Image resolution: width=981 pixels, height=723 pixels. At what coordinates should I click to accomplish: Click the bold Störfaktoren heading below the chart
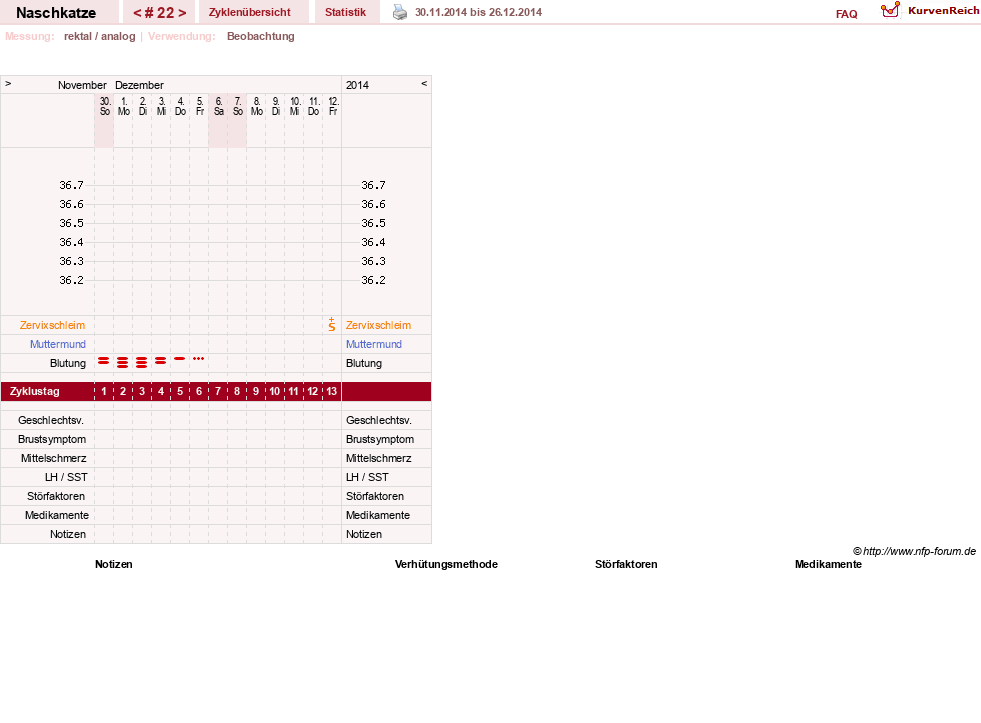pos(626,564)
